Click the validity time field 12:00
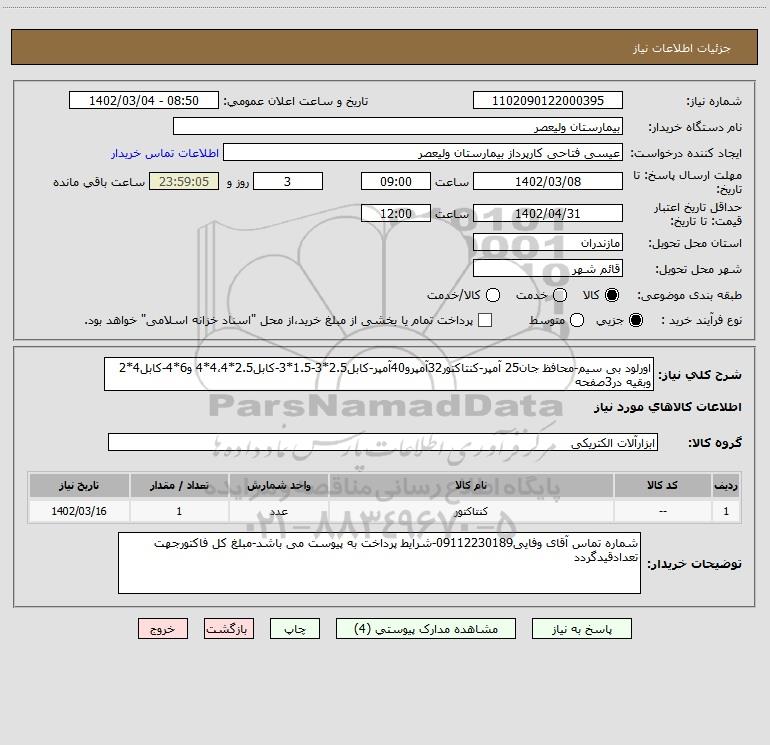The height and width of the screenshot is (745, 770). (x=396, y=213)
